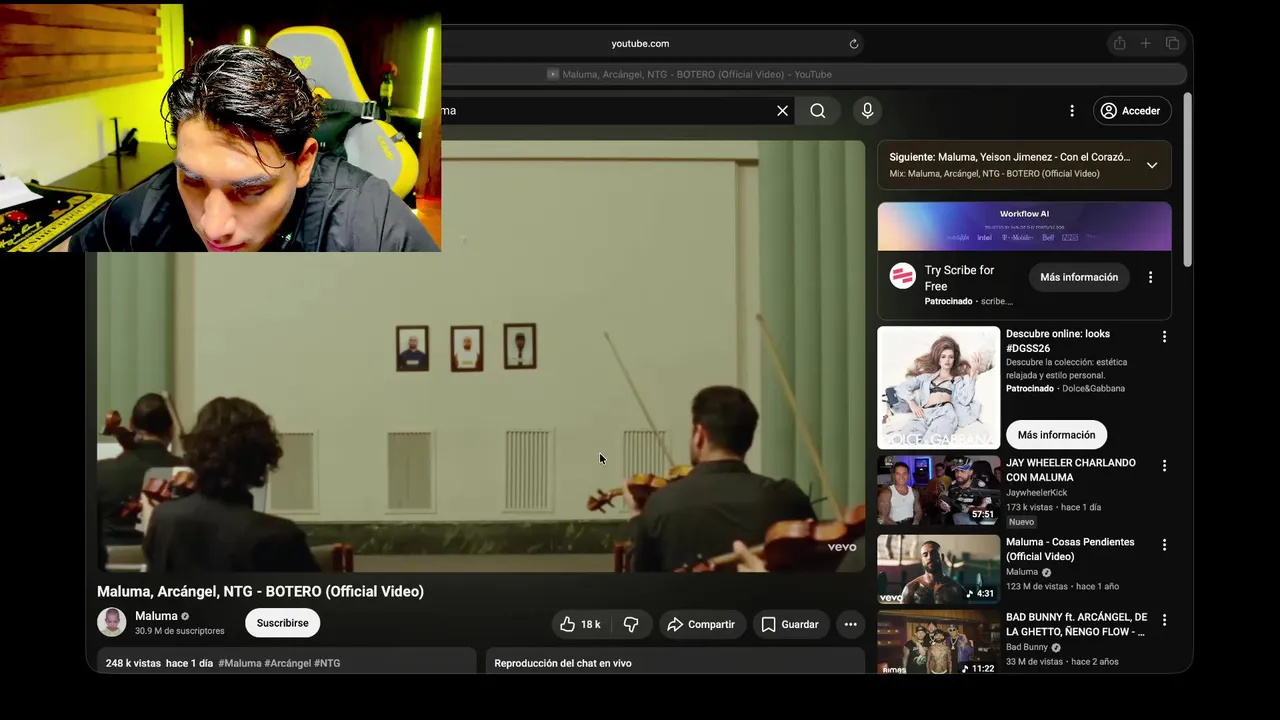Click Bad Bunny channel name in sidebar

(x=1027, y=647)
